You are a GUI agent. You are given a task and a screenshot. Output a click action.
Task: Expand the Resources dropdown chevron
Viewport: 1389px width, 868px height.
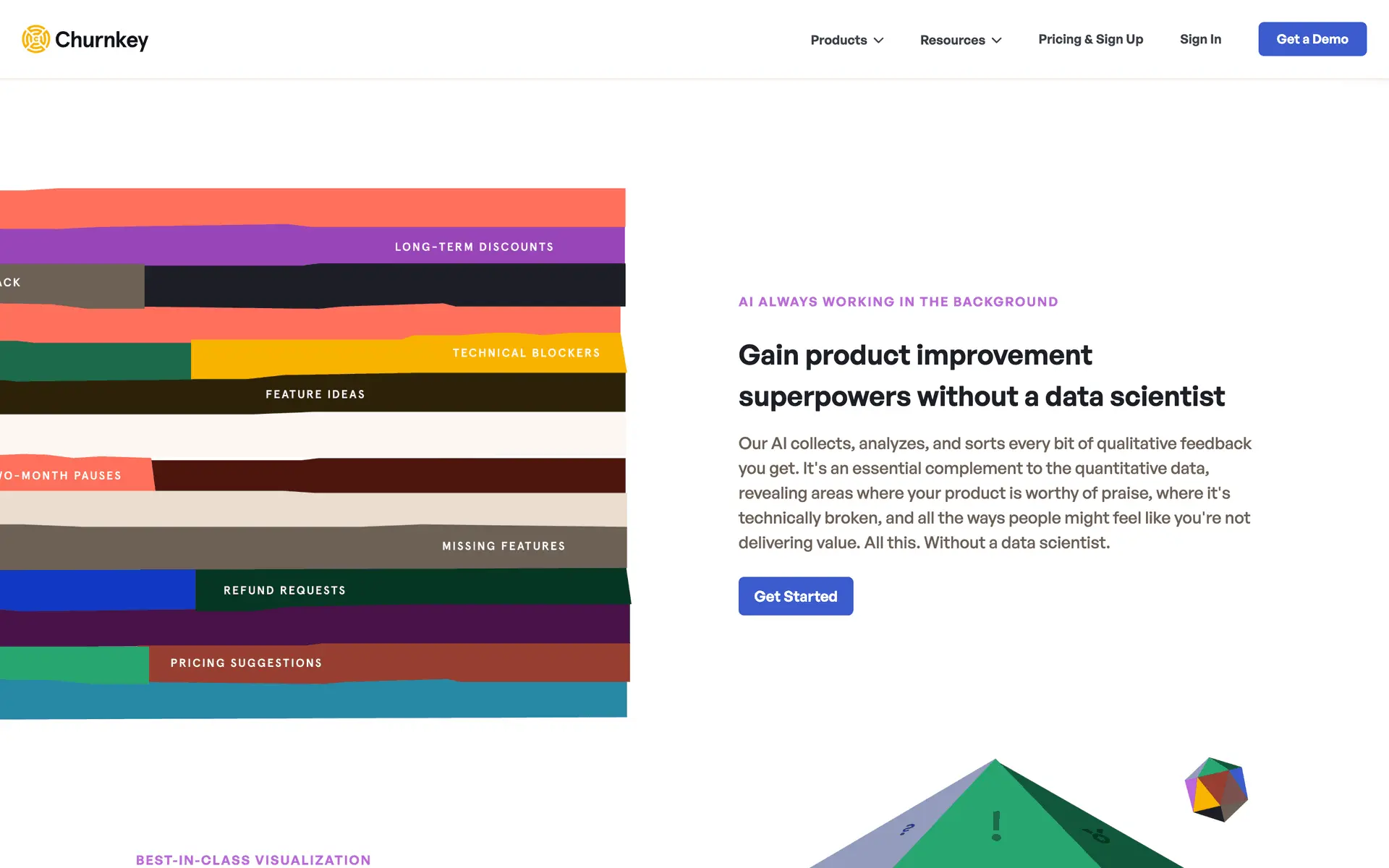pos(997,41)
